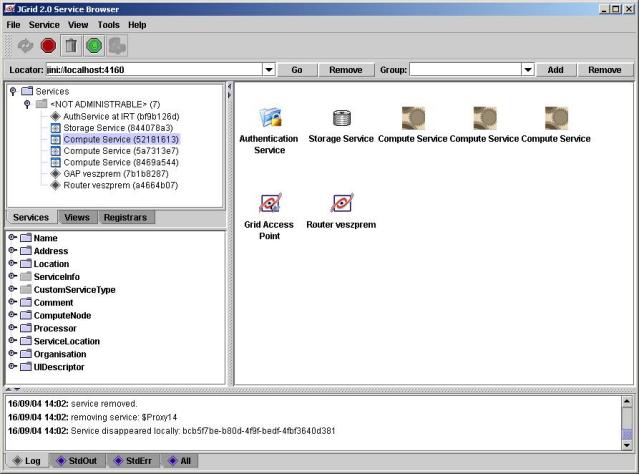The width and height of the screenshot is (639, 474).
Task: Click the Add group button
Action: pos(556,70)
